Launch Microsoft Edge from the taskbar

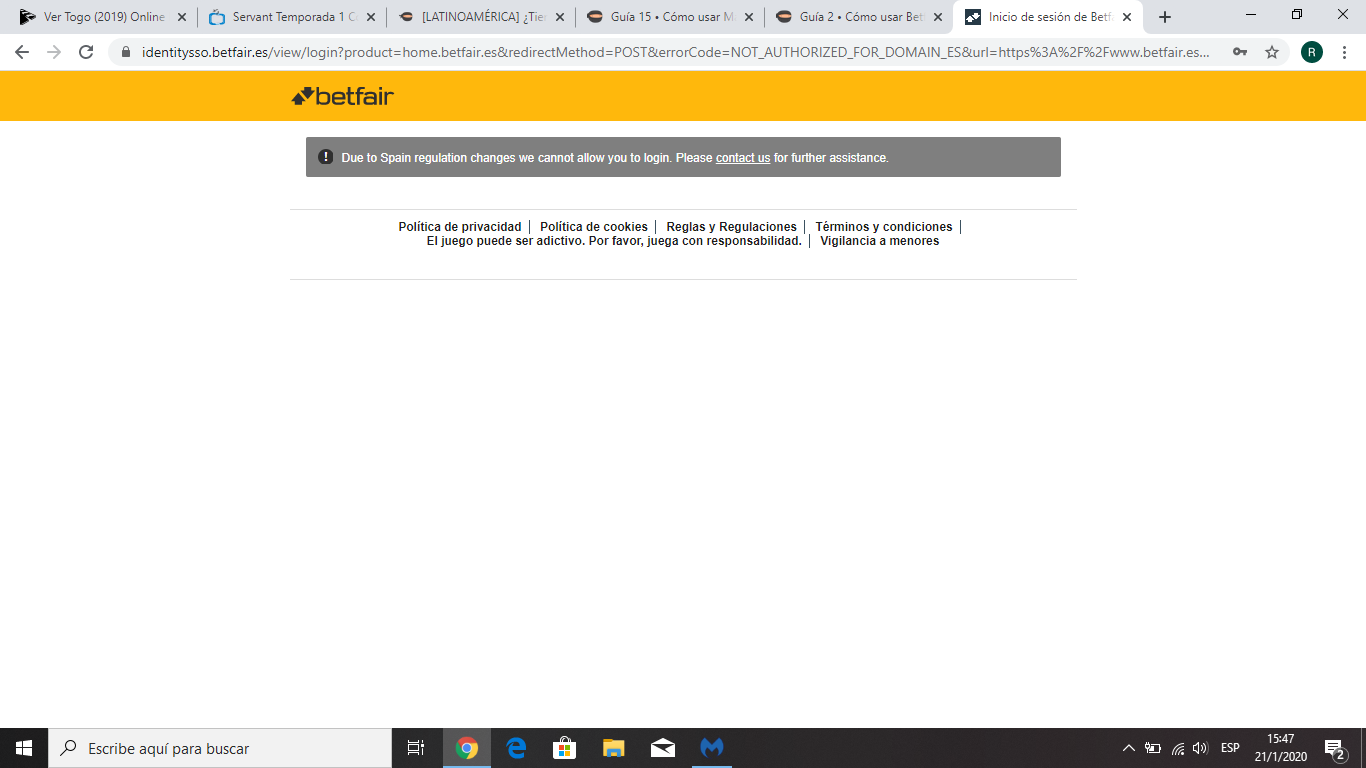click(x=516, y=748)
